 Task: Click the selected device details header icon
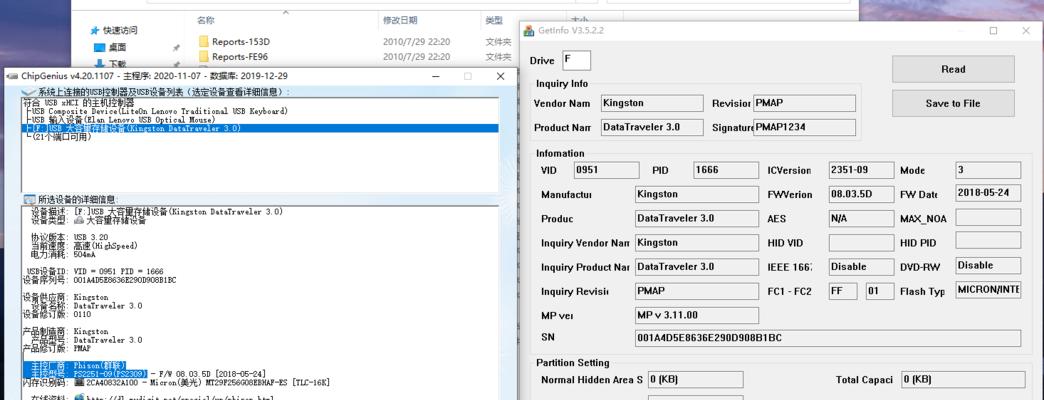(29, 199)
